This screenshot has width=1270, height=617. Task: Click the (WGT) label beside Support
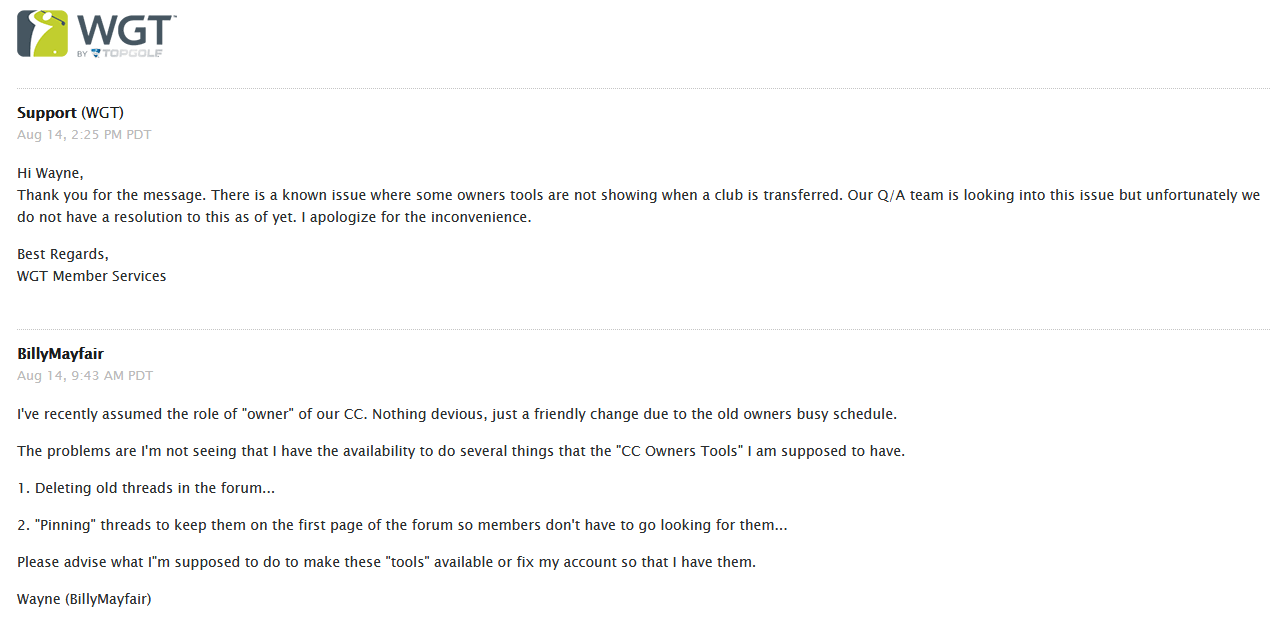(102, 113)
